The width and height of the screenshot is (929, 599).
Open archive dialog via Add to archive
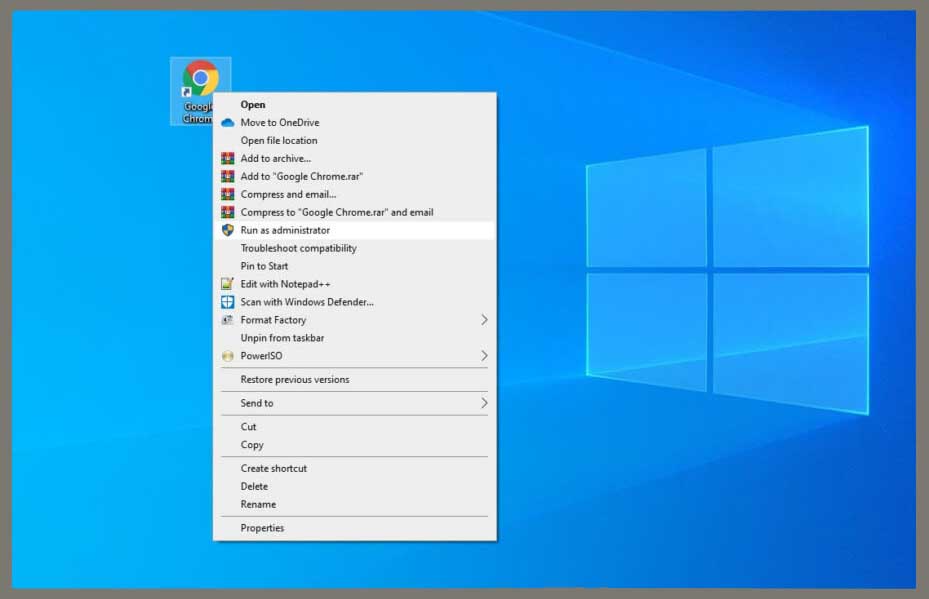click(x=275, y=158)
